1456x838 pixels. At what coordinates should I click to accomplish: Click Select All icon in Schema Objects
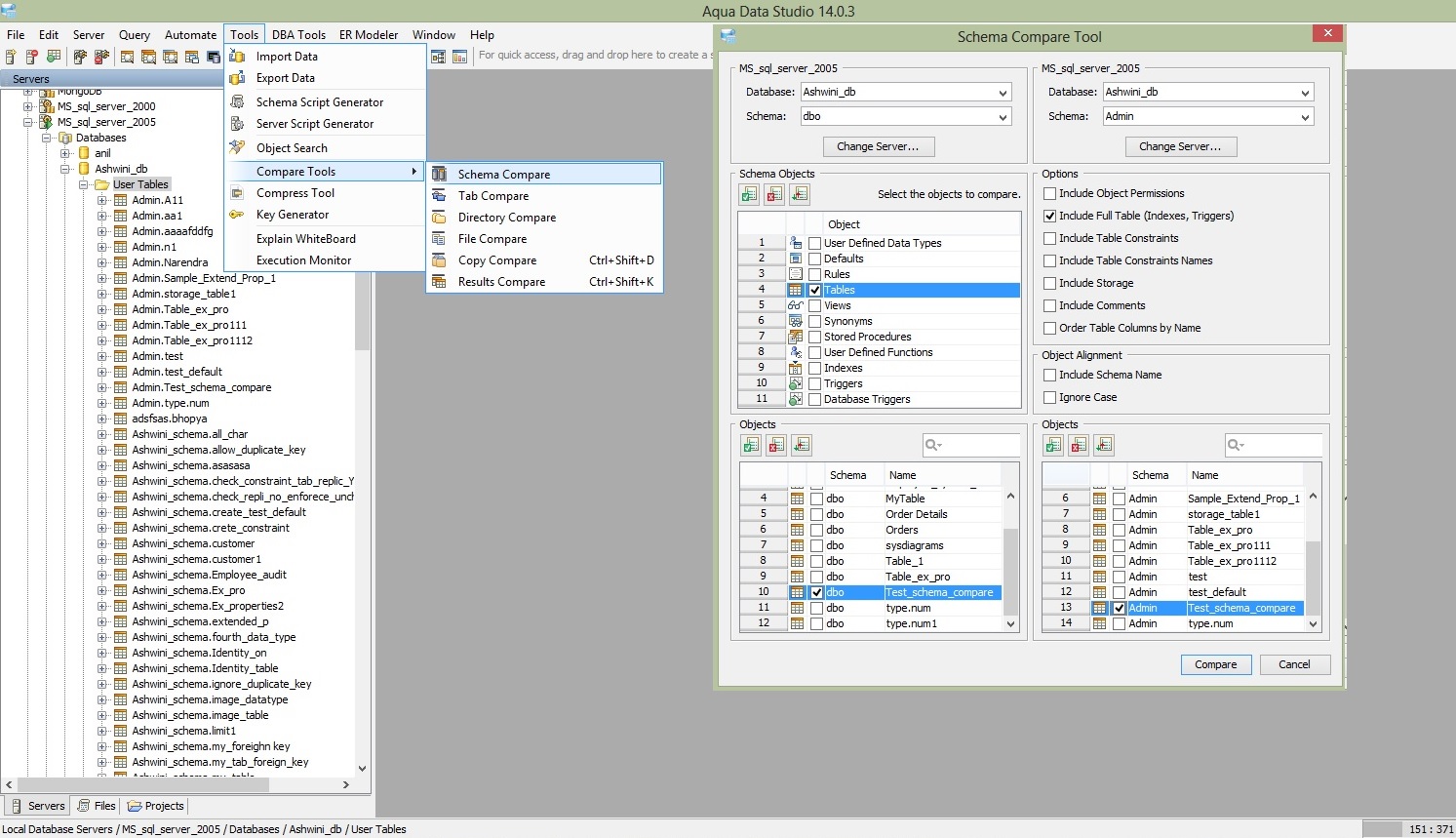pyautogui.click(x=749, y=194)
